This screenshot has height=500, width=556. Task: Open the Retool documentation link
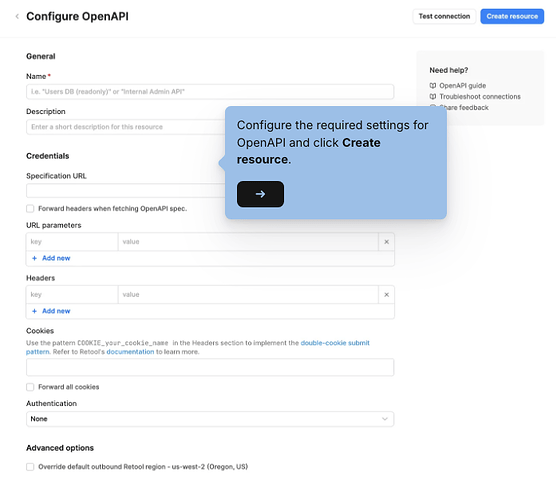tap(130, 352)
